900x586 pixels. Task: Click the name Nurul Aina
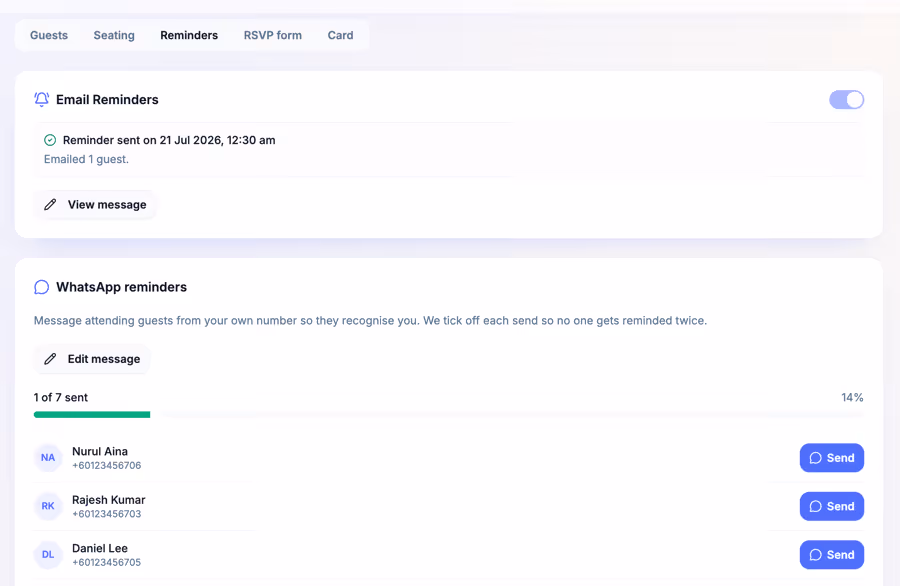(100, 451)
